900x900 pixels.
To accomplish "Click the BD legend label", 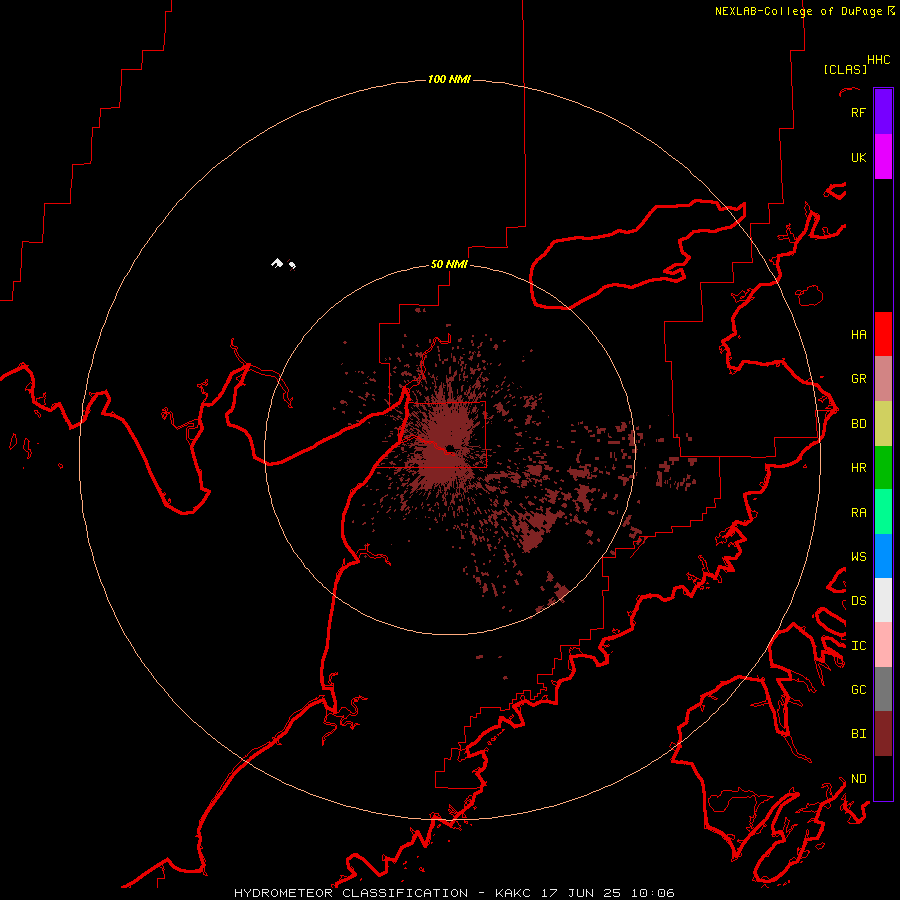I will [858, 424].
